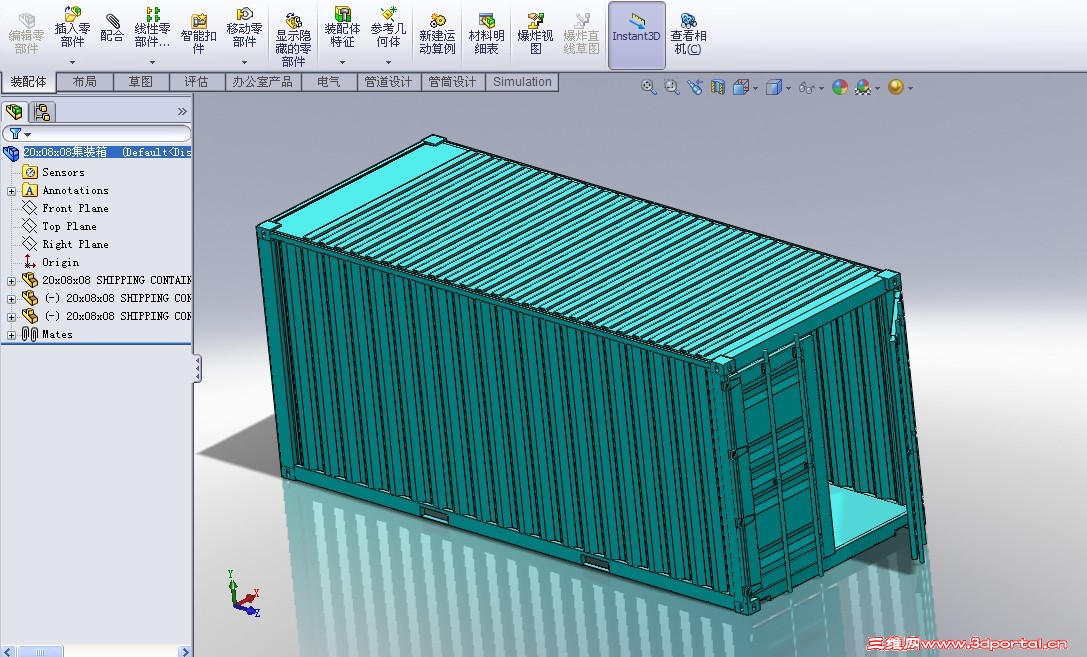Screen dimensions: 1087x657
Task: Click View Camera (查看相机) tool
Action: coord(688,33)
